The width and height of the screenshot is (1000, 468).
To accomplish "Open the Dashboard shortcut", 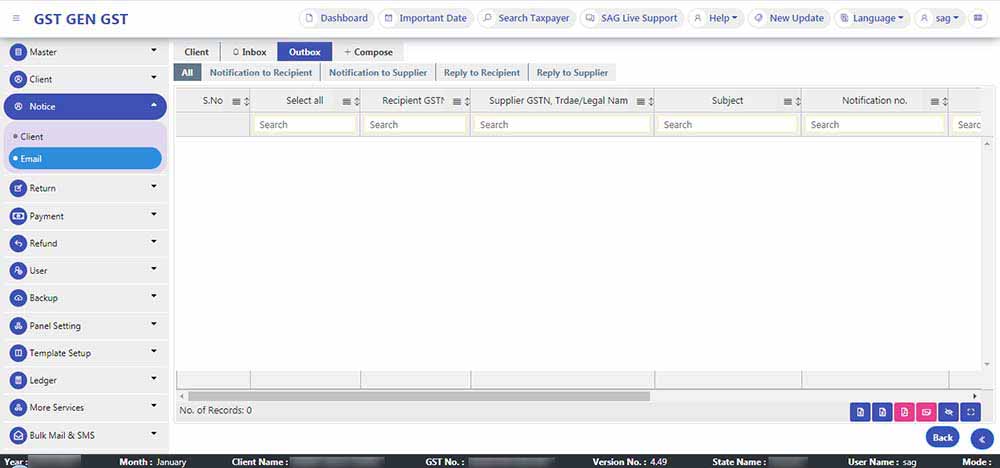I will click(x=336, y=18).
